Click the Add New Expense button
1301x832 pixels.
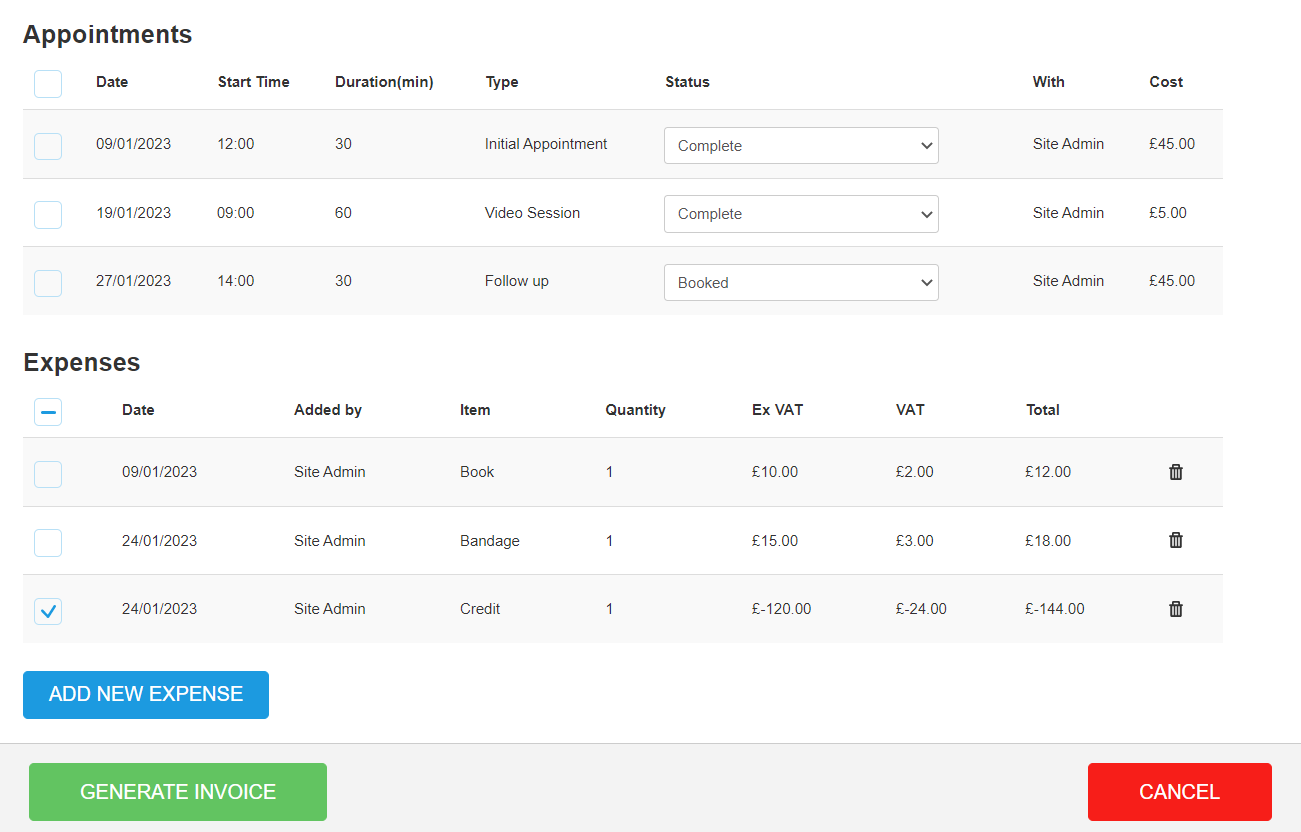(146, 694)
